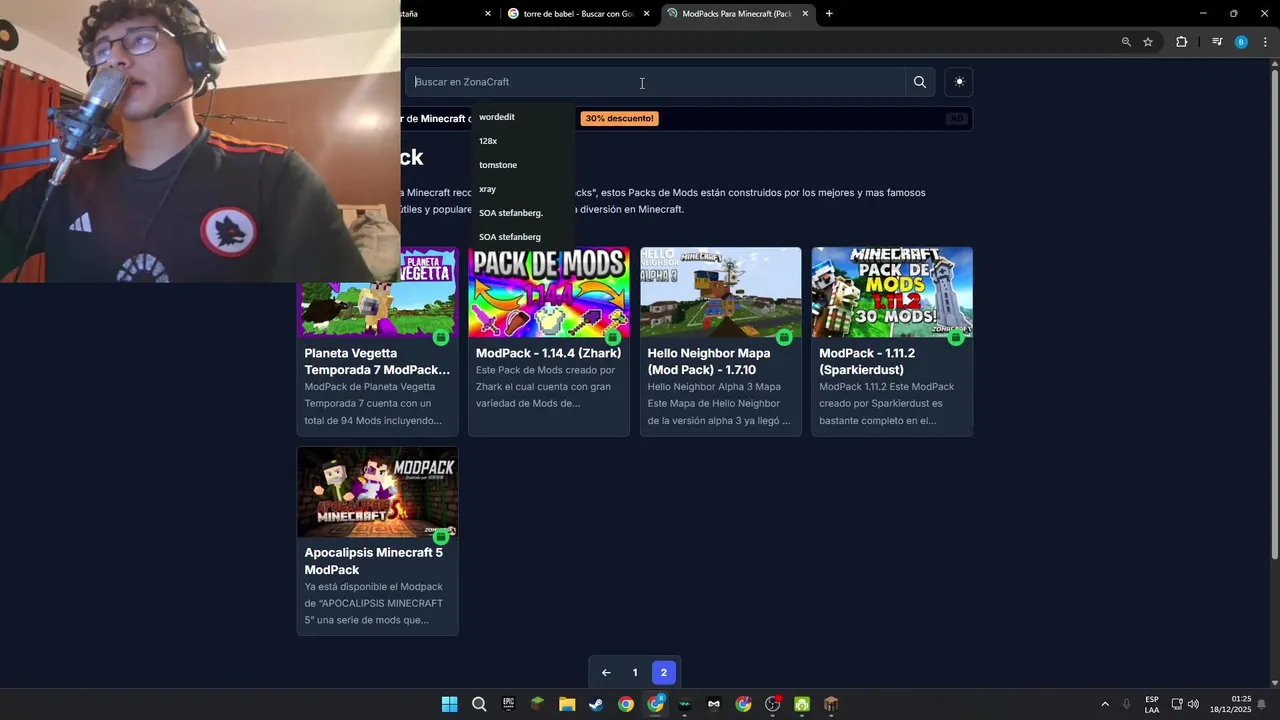Launch Epic Games from taskbar
This screenshot has height=720, width=1280.
508,704
